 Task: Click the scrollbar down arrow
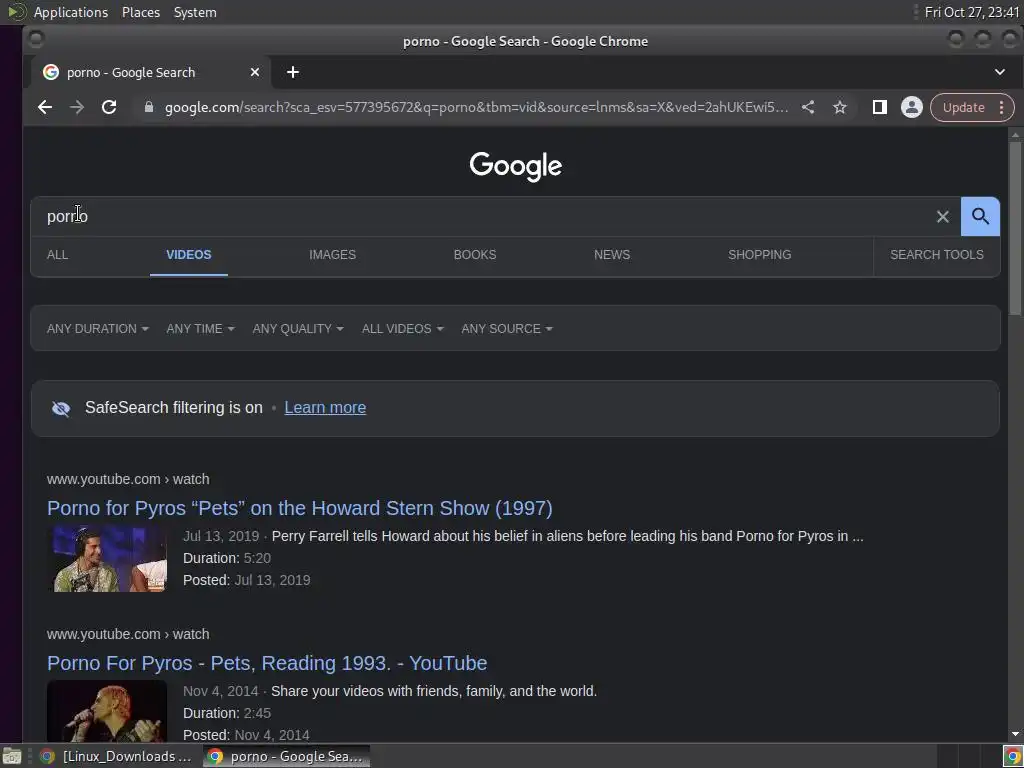(1015, 735)
